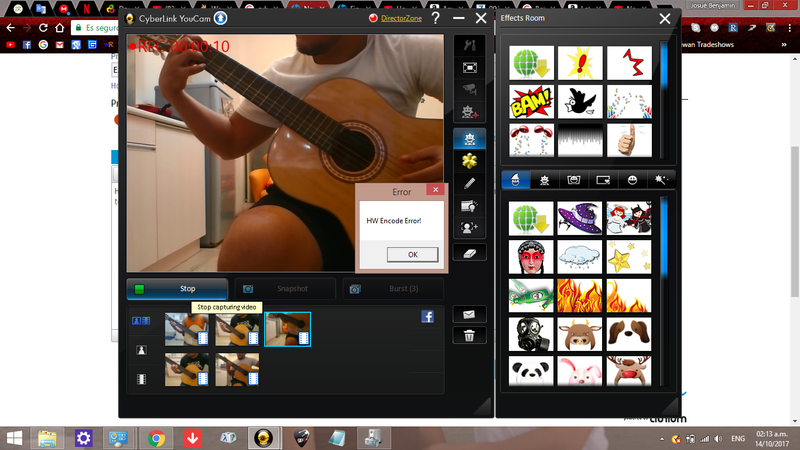Share to Facebook via the Facebook icon

[427, 316]
